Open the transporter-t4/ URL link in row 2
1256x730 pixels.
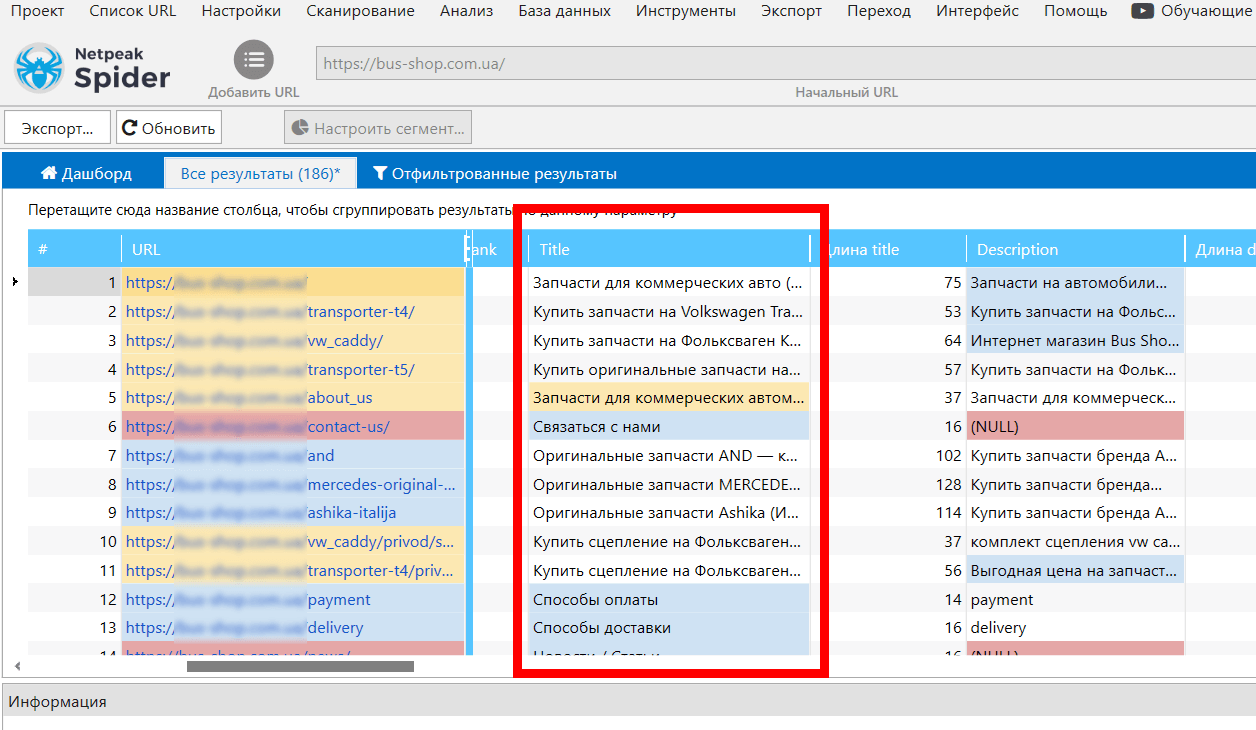[x=270, y=311]
